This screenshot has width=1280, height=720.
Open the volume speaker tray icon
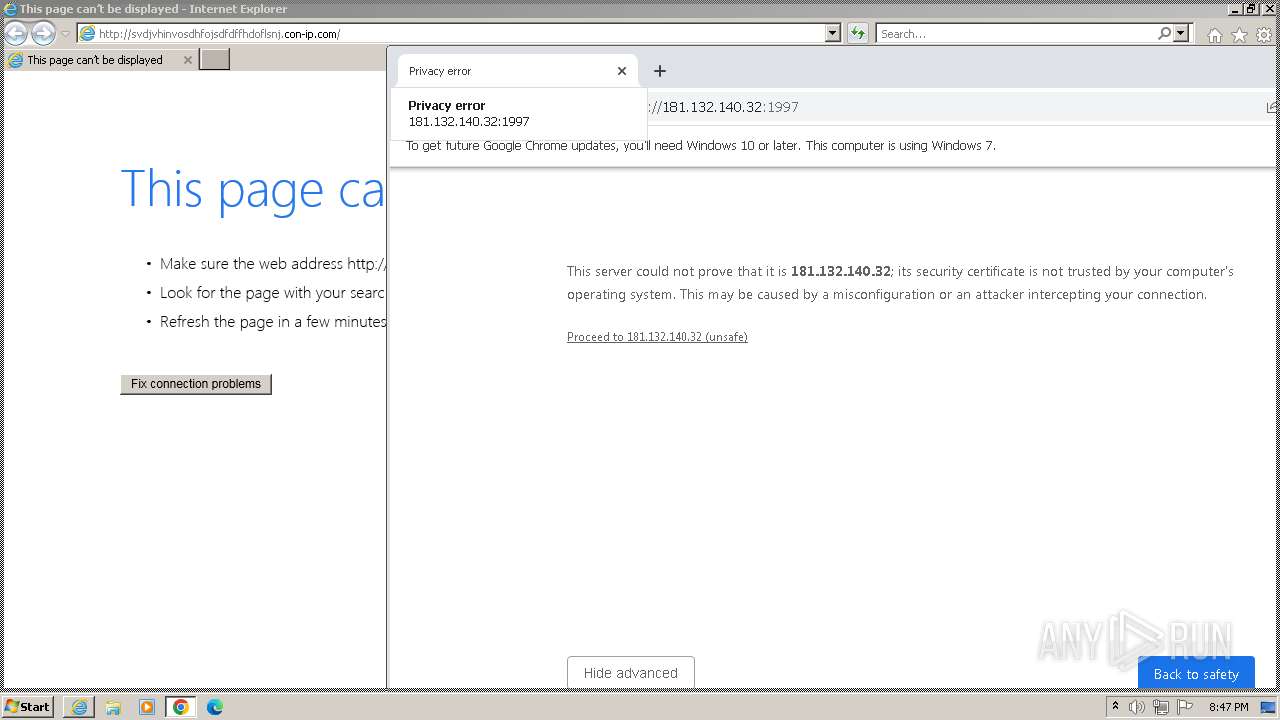[x=1137, y=707]
